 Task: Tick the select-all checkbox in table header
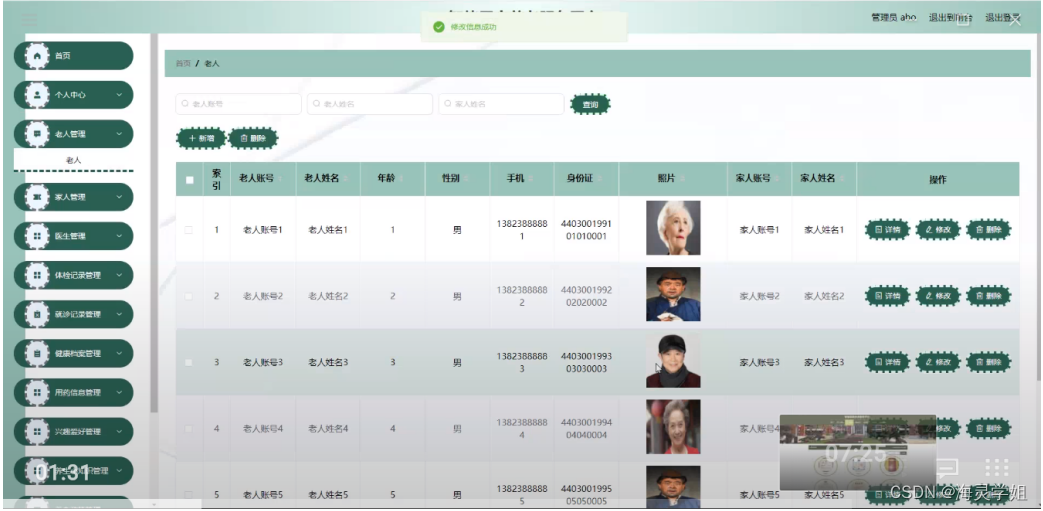coord(190,180)
